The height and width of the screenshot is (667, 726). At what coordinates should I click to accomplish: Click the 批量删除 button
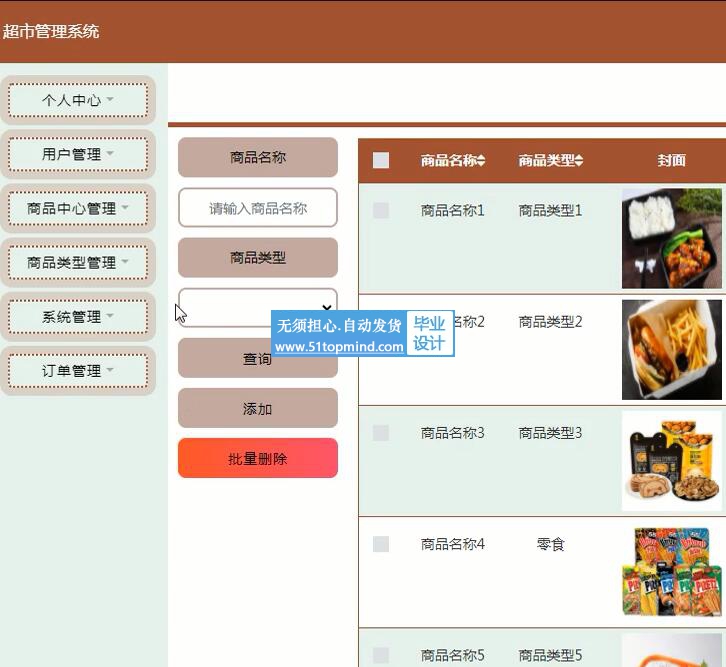point(258,458)
